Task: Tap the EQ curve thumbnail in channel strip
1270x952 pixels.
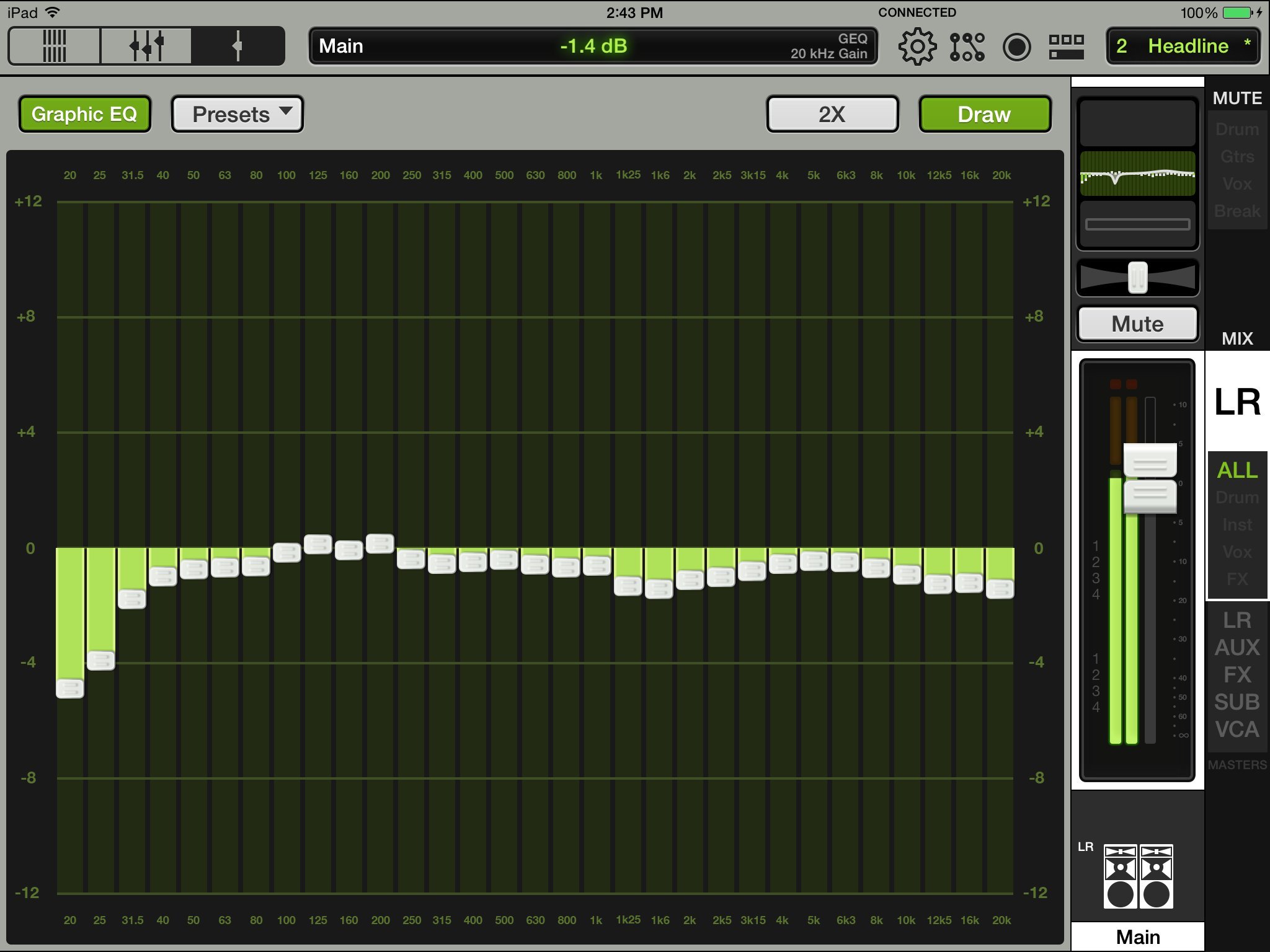Action: [x=1137, y=174]
